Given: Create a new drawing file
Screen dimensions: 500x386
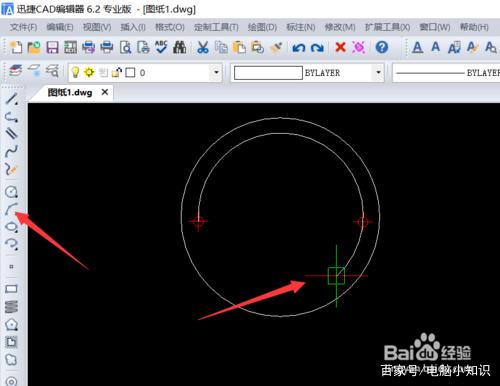Looking at the screenshot, I should point(16,47).
